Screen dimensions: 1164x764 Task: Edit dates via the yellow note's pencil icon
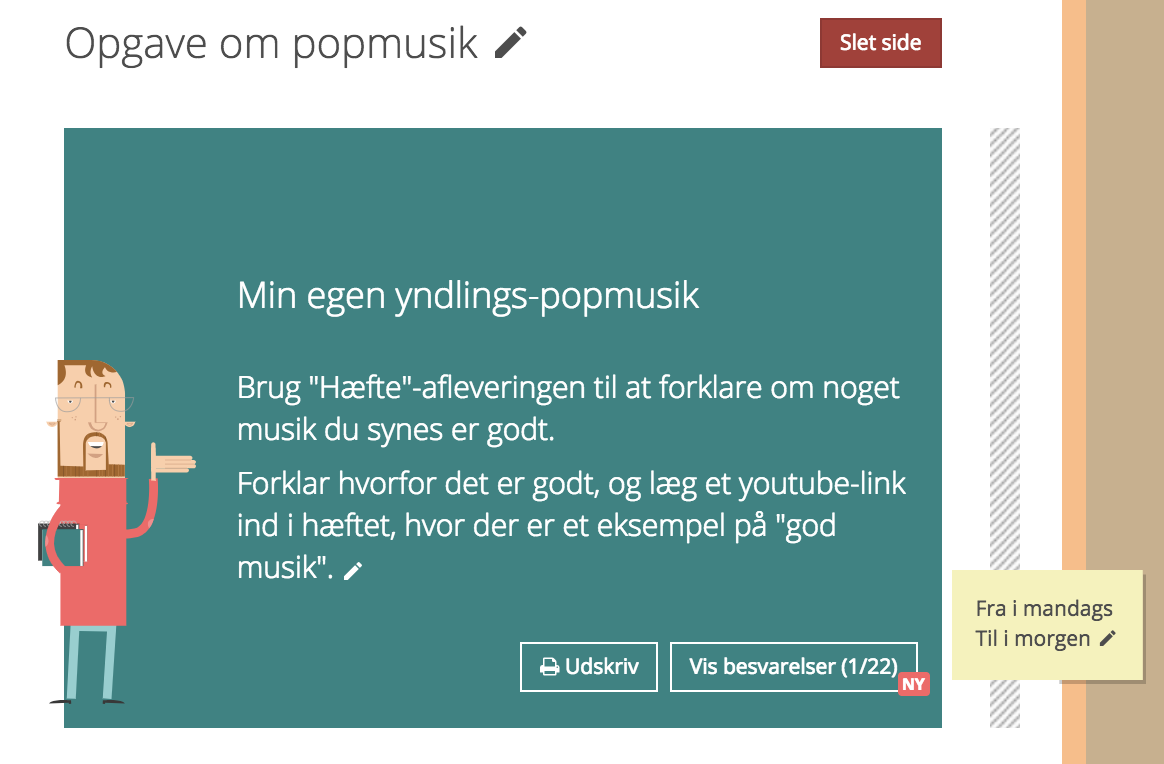(x=1108, y=639)
